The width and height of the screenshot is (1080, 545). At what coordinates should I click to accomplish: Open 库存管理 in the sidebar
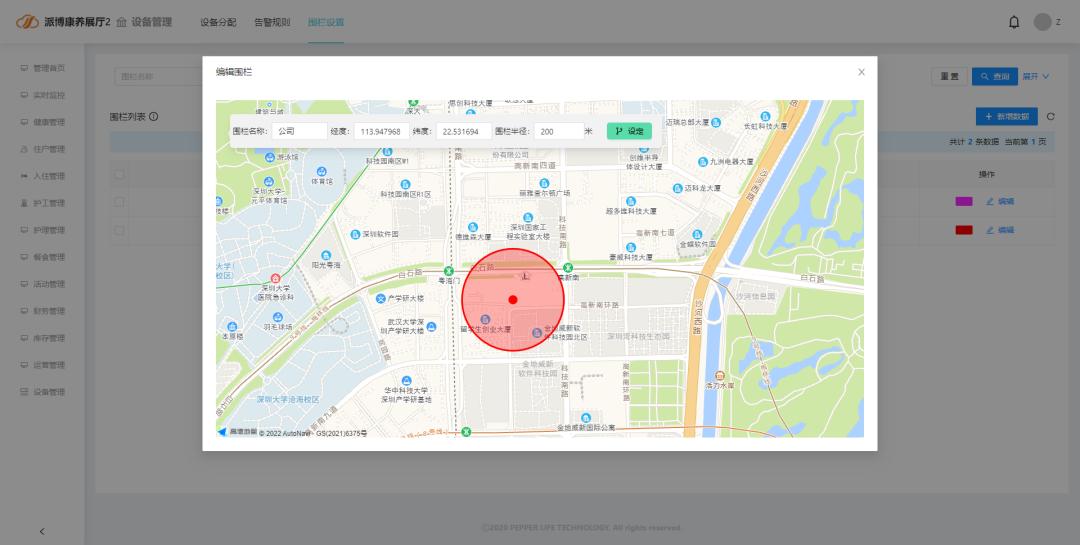(x=43, y=338)
